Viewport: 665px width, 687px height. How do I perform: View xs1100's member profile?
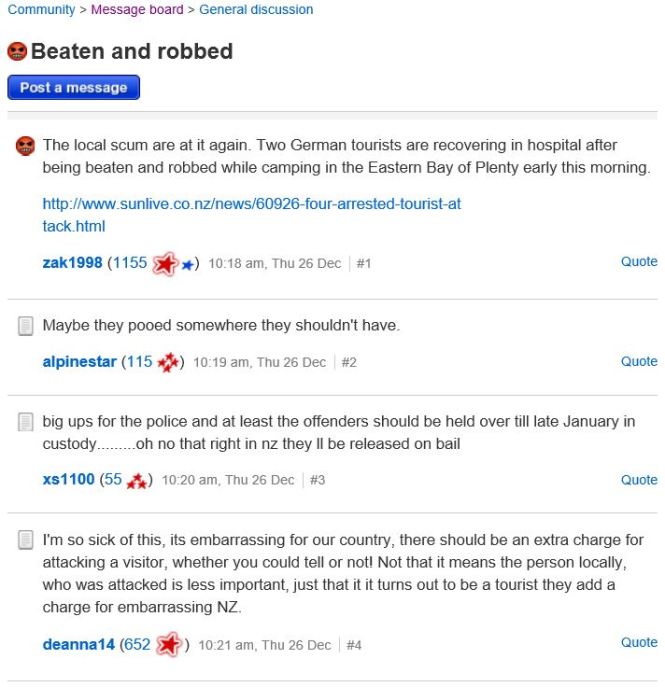coord(67,480)
